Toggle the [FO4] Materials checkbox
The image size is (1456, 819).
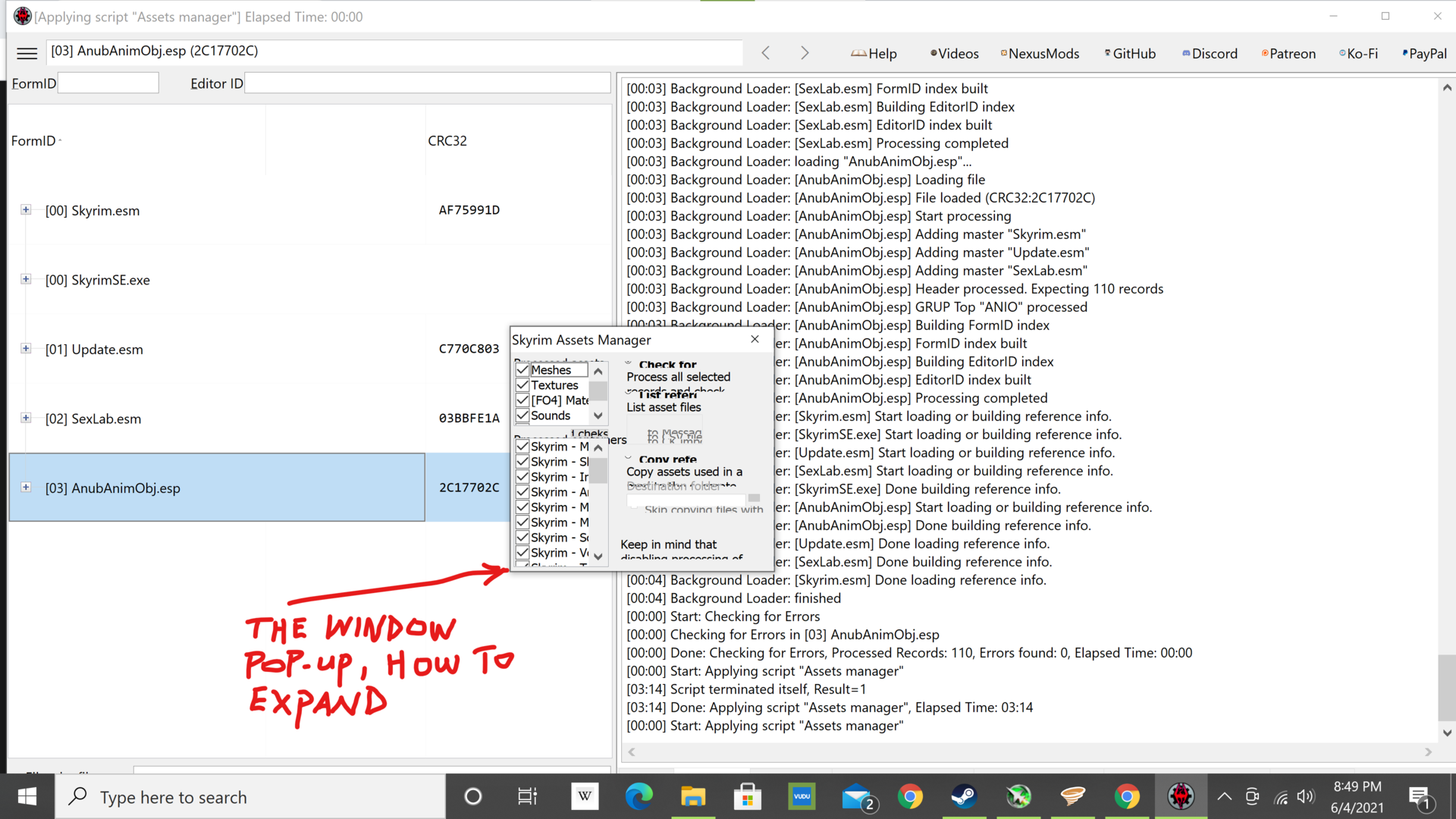[x=522, y=400]
